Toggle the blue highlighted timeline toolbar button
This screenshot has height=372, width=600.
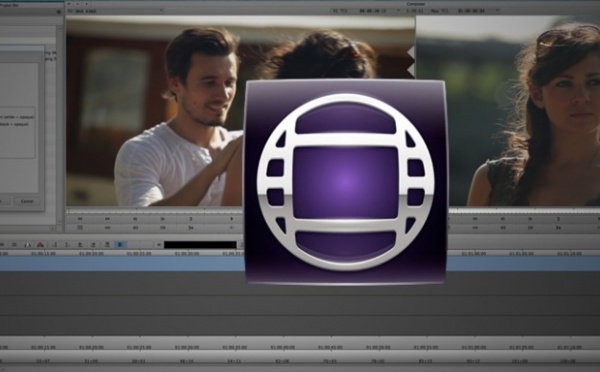point(120,245)
